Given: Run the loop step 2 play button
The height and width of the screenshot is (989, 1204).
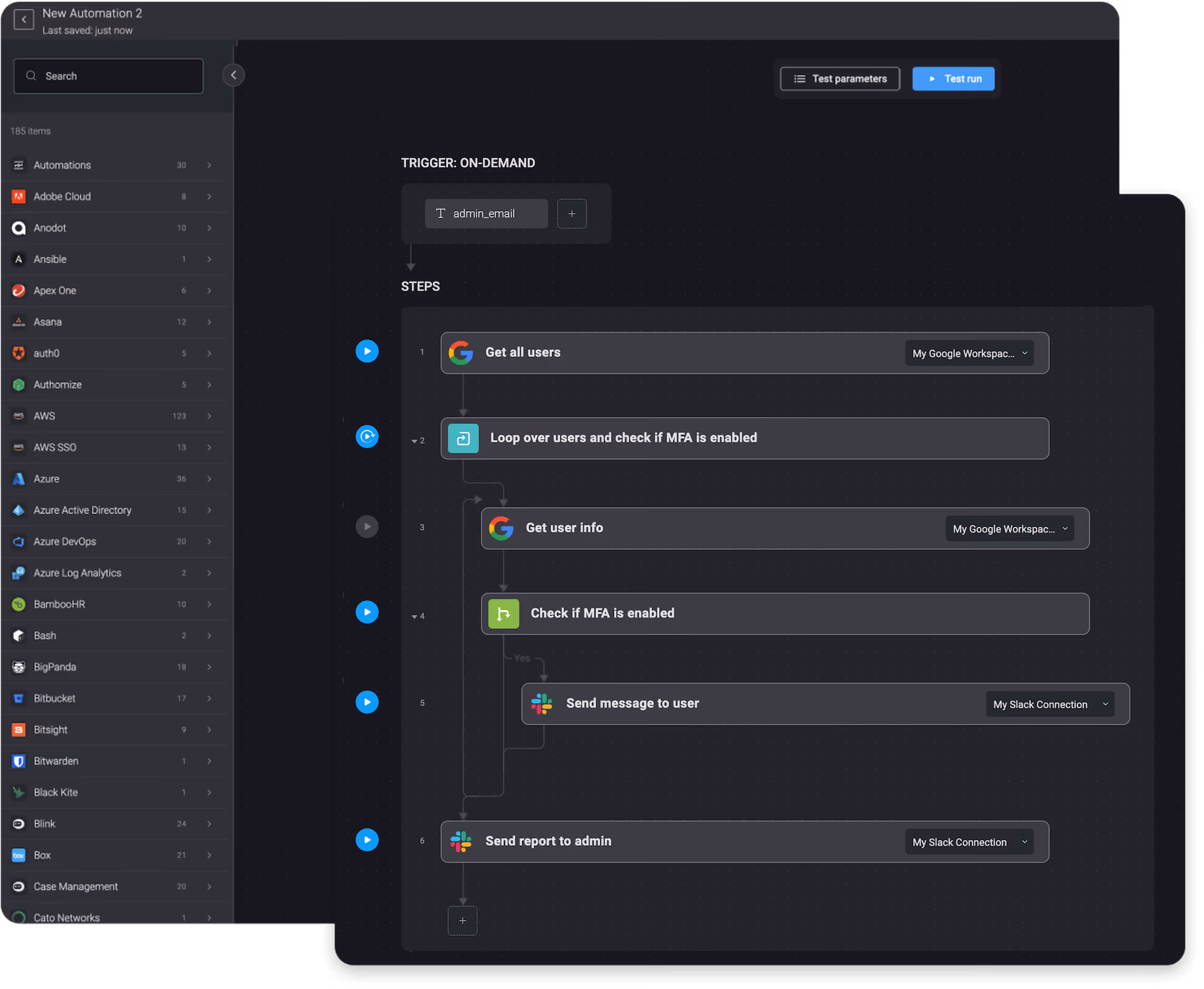Looking at the screenshot, I should click(x=367, y=436).
